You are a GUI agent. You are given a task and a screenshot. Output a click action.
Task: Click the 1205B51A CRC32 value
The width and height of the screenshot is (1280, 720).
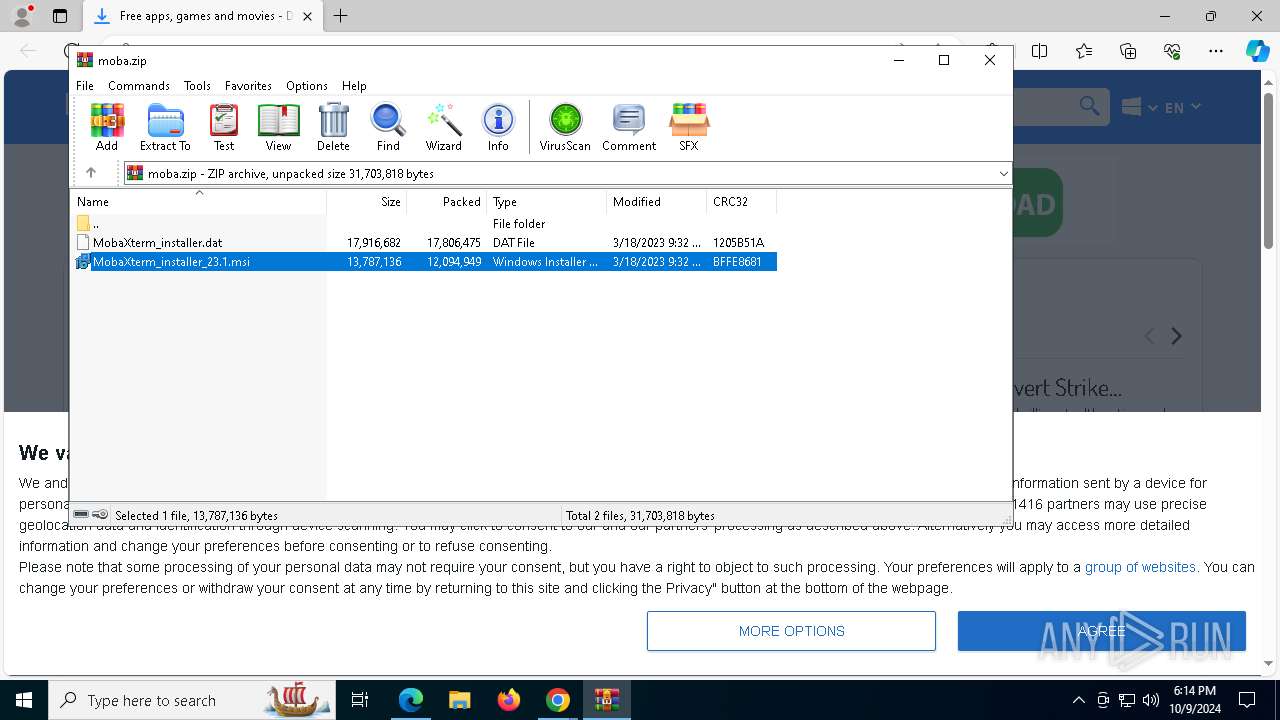(738, 243)
